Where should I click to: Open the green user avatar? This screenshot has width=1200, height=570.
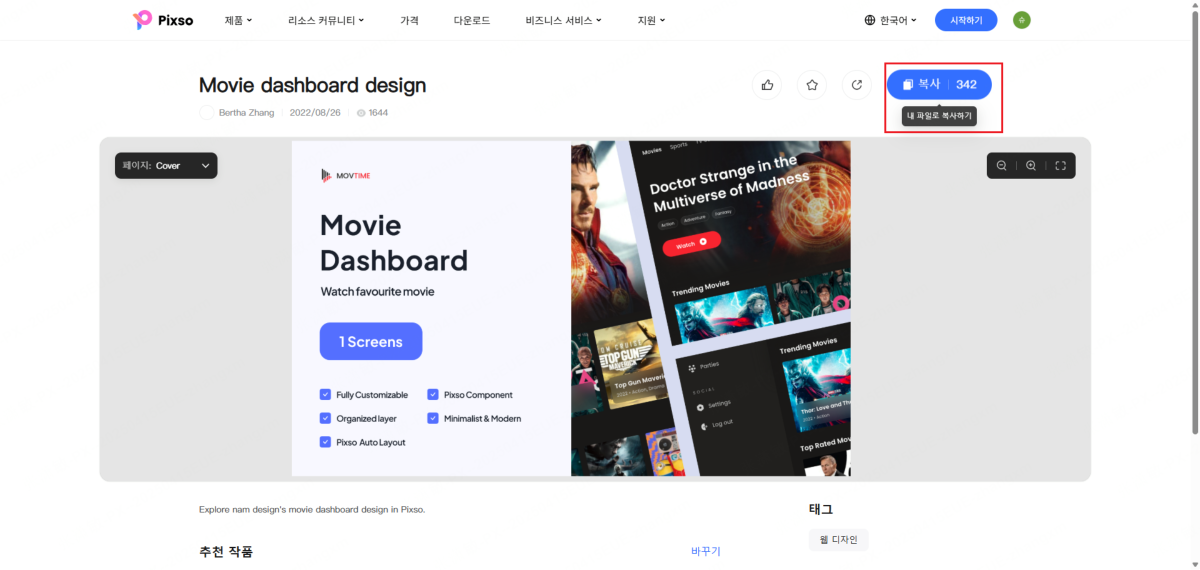tap(1021, 20)
